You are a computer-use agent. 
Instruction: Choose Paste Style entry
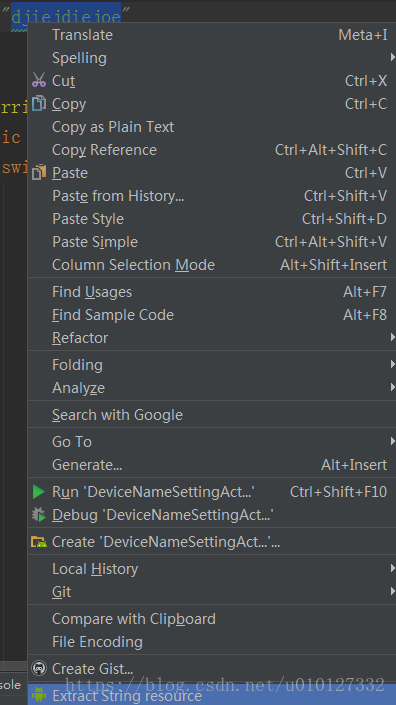point(212,219)
